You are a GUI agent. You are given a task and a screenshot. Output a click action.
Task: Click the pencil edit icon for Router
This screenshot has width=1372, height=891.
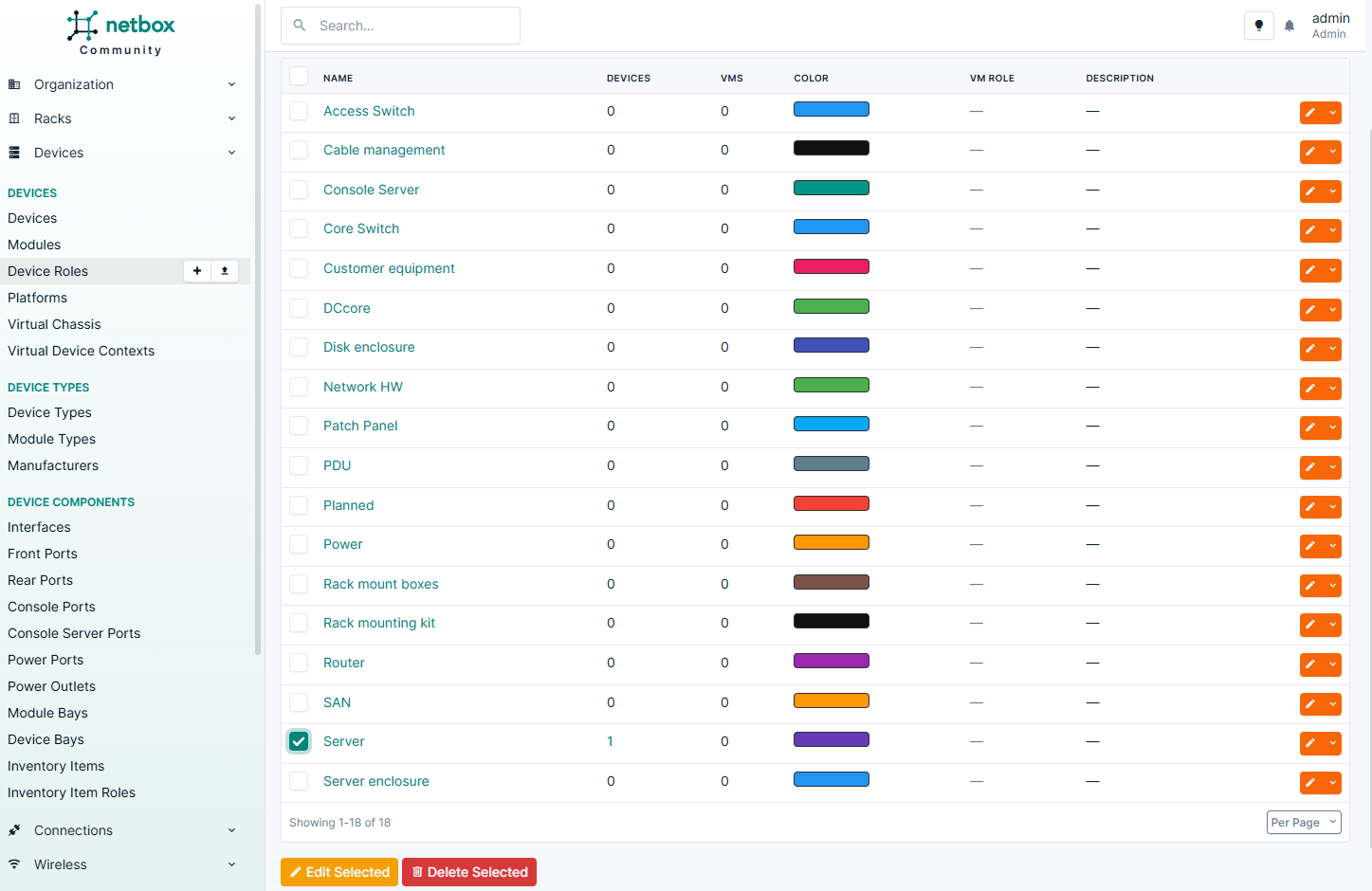tap(1310, 664)
